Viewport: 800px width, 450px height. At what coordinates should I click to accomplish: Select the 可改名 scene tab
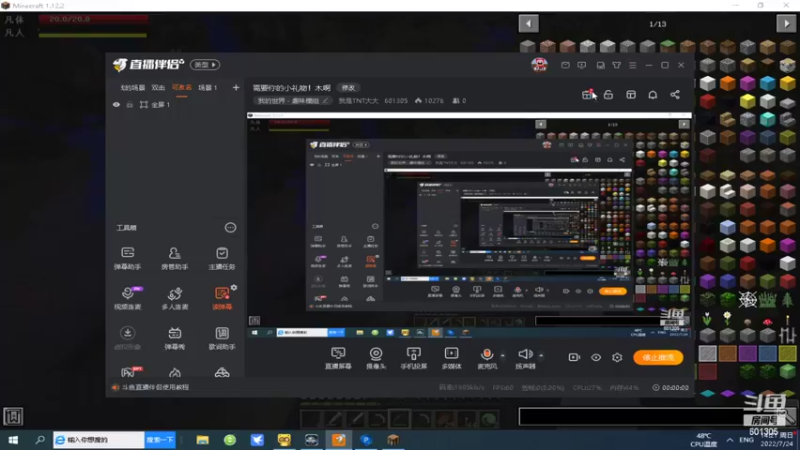tap(182, 88)
